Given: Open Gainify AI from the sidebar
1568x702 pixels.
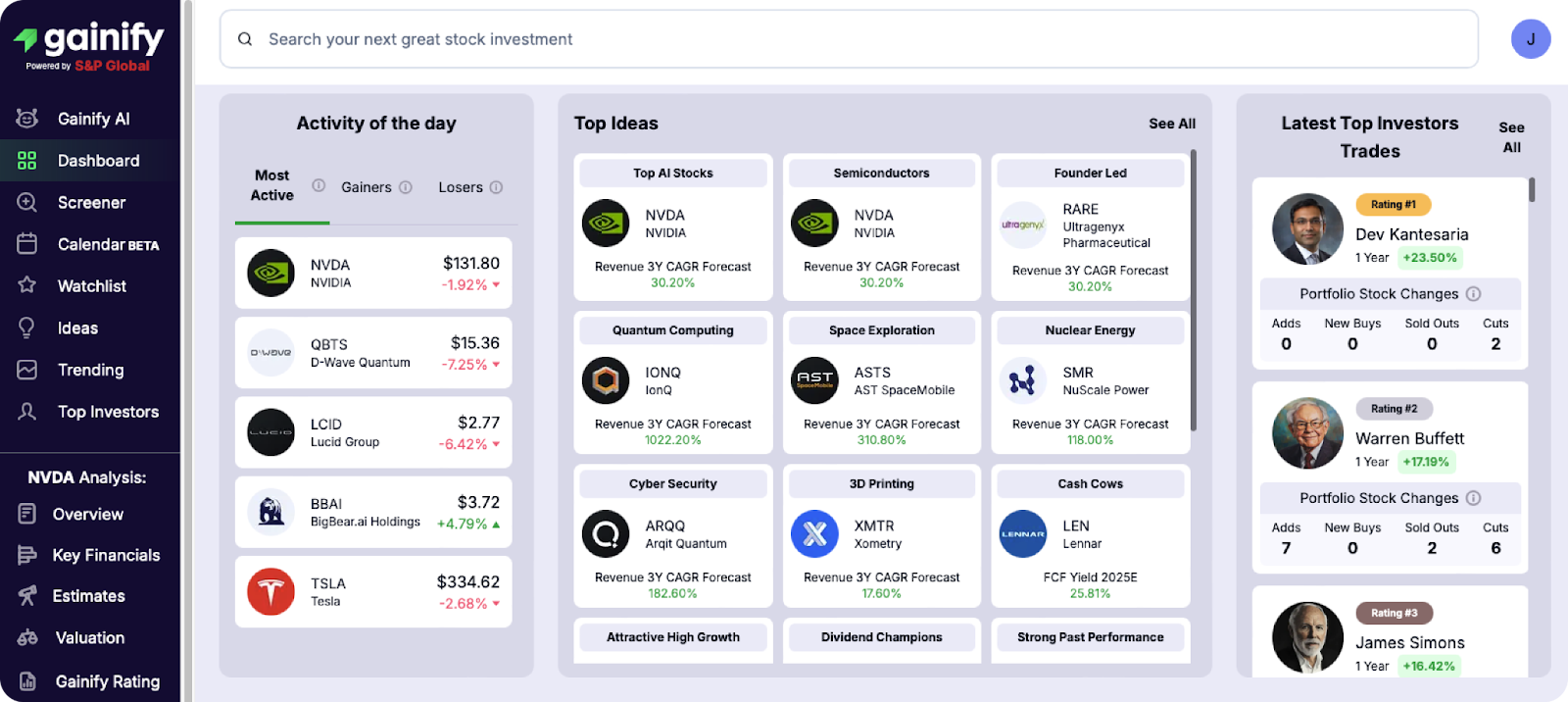Looking at the screenshot, I should pyautogui.click(x=93, y=119).
